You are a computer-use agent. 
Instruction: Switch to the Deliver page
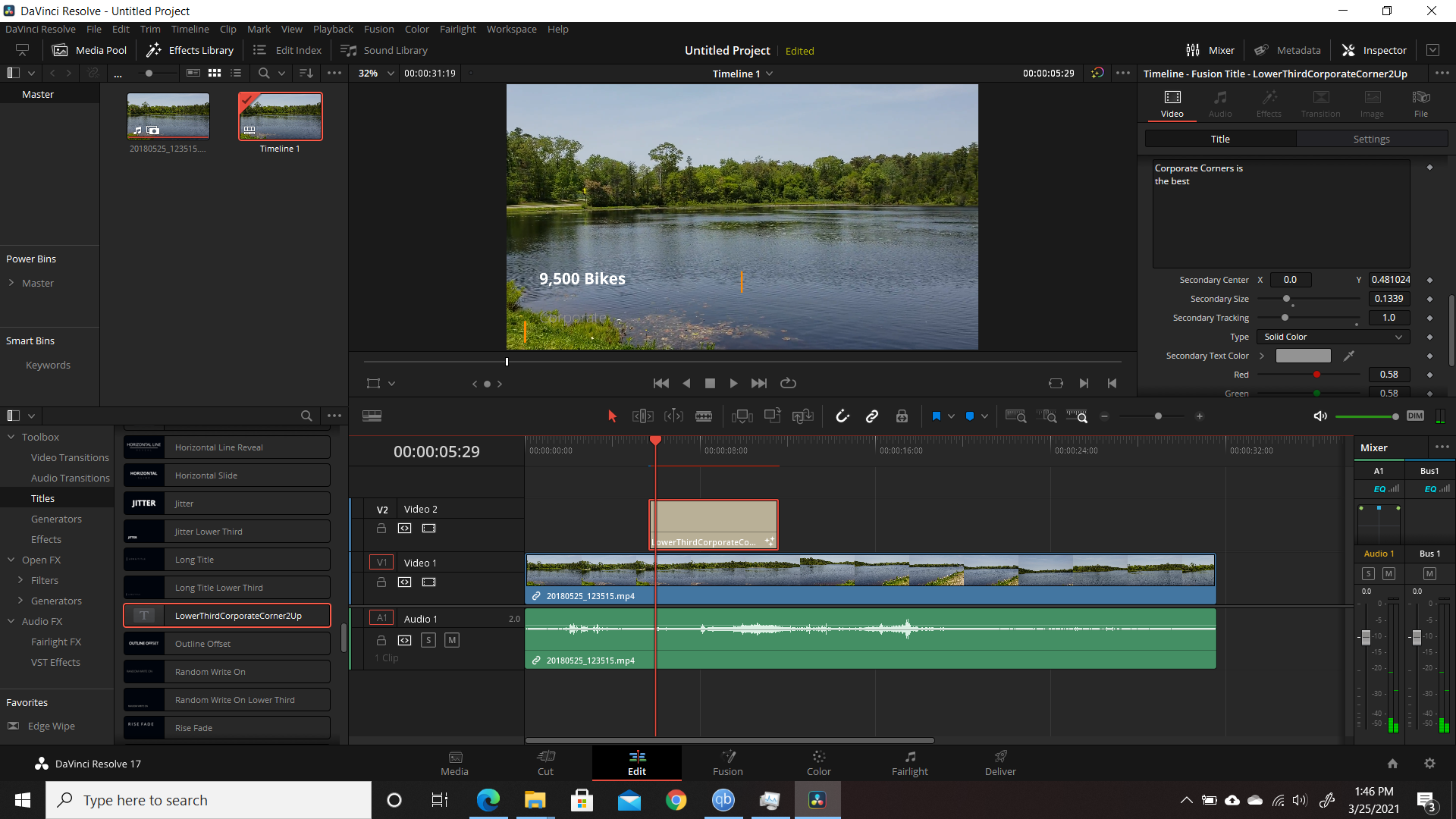(1000, 763)
